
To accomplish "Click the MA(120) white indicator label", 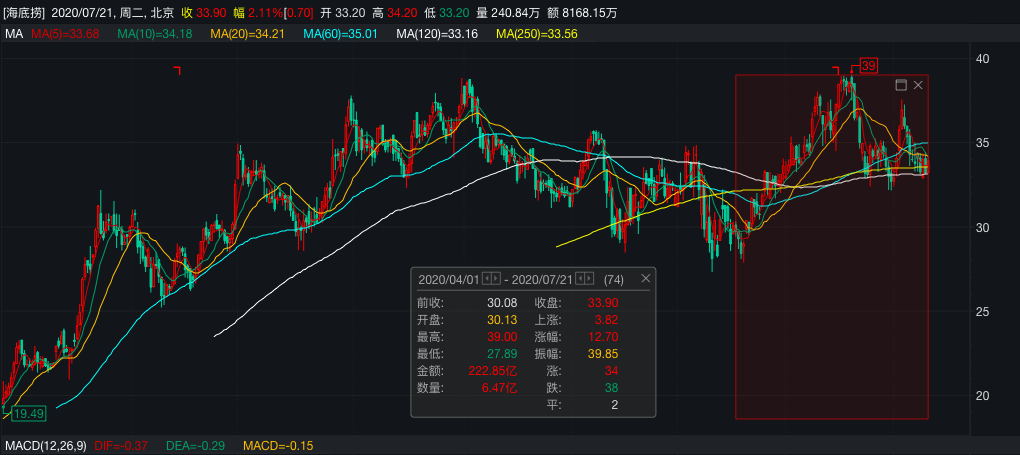I will pos(437,34).
